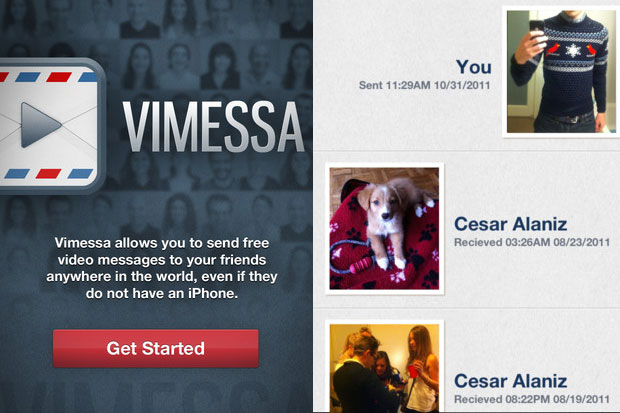Select the 'send free video messages' description text
The image size is (620, 413).
(x=162, y=268)
